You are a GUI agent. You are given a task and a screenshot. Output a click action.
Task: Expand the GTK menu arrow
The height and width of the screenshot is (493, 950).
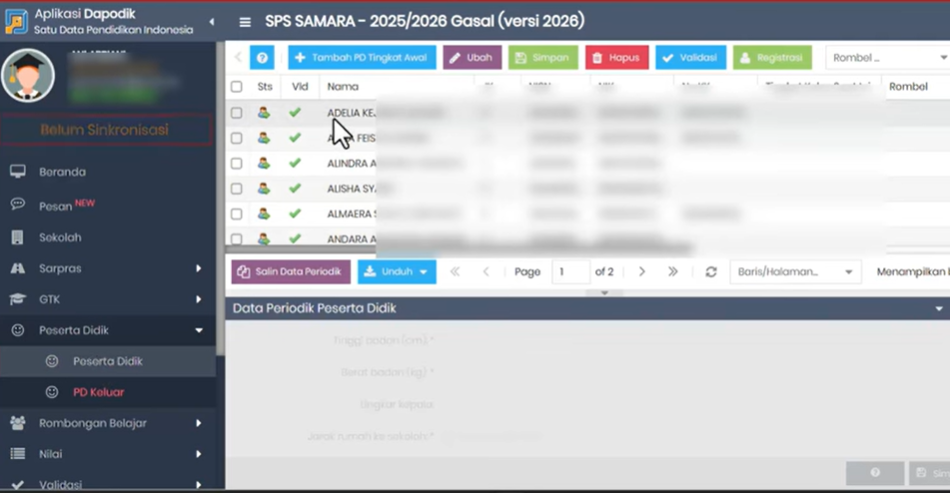click(x=198, y=299)
